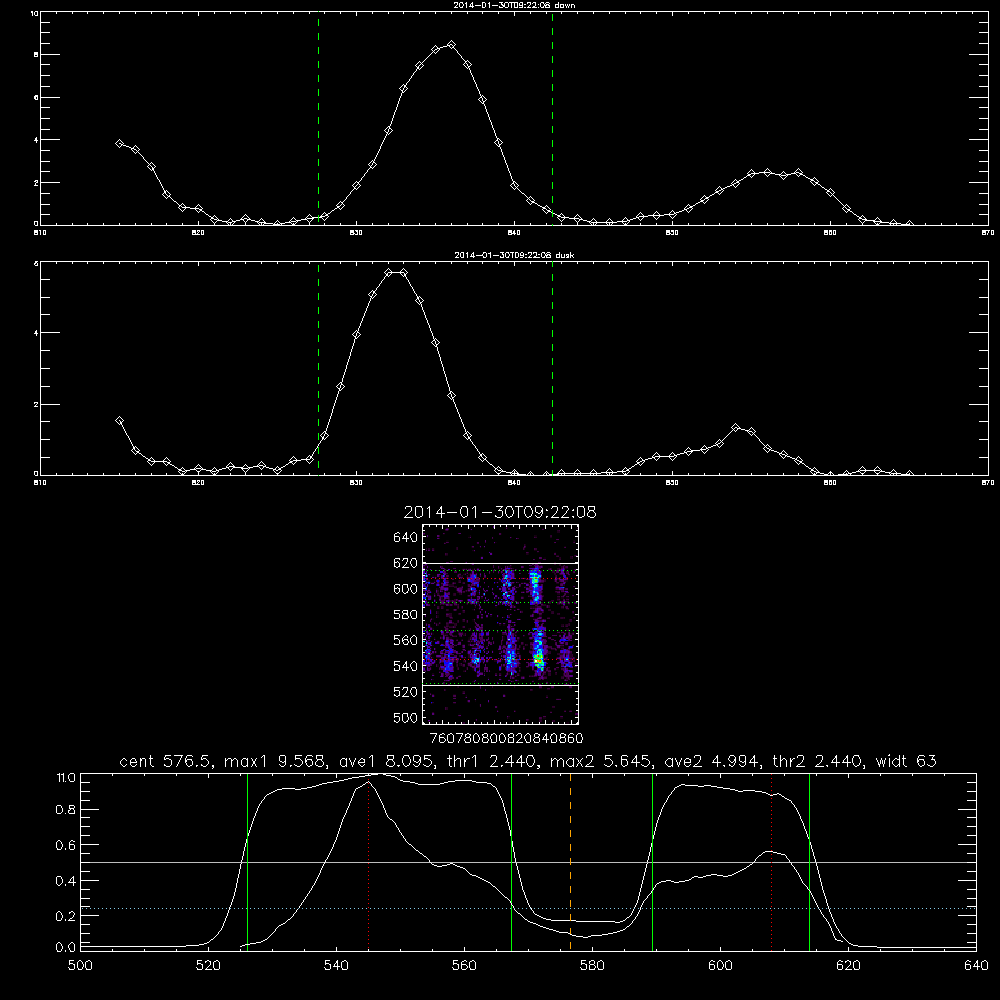Select the colored spectral image thumbnail

click(501, 624)
